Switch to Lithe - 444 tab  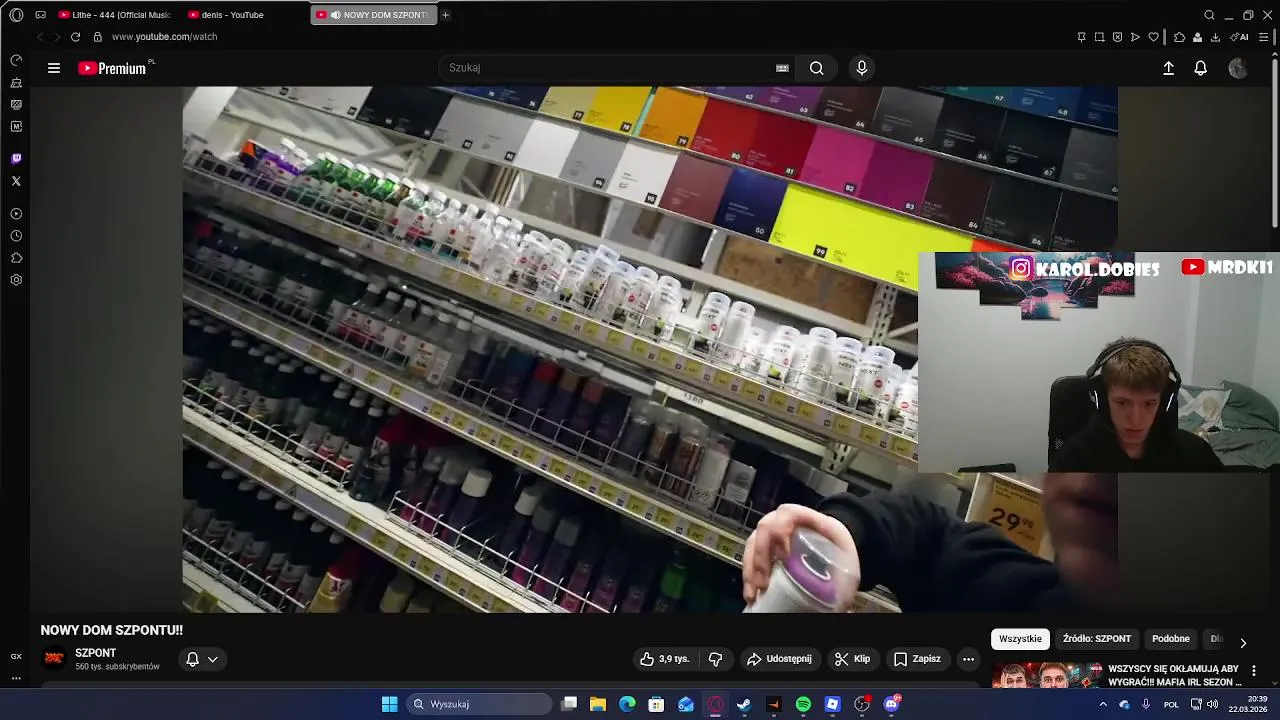pyautogui.click(x=115, y=15)
